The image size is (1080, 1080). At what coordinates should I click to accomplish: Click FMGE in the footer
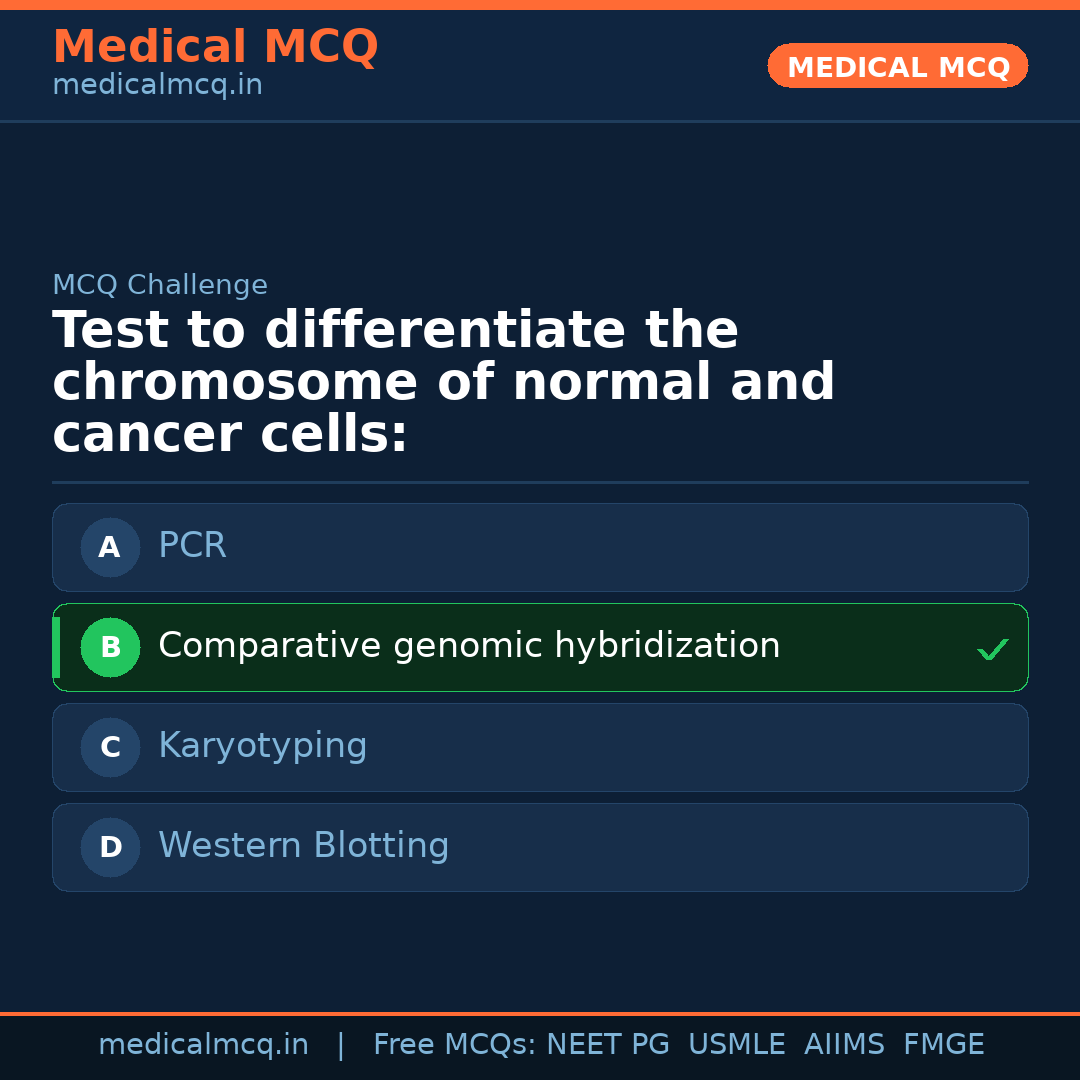click(943, 1045)
